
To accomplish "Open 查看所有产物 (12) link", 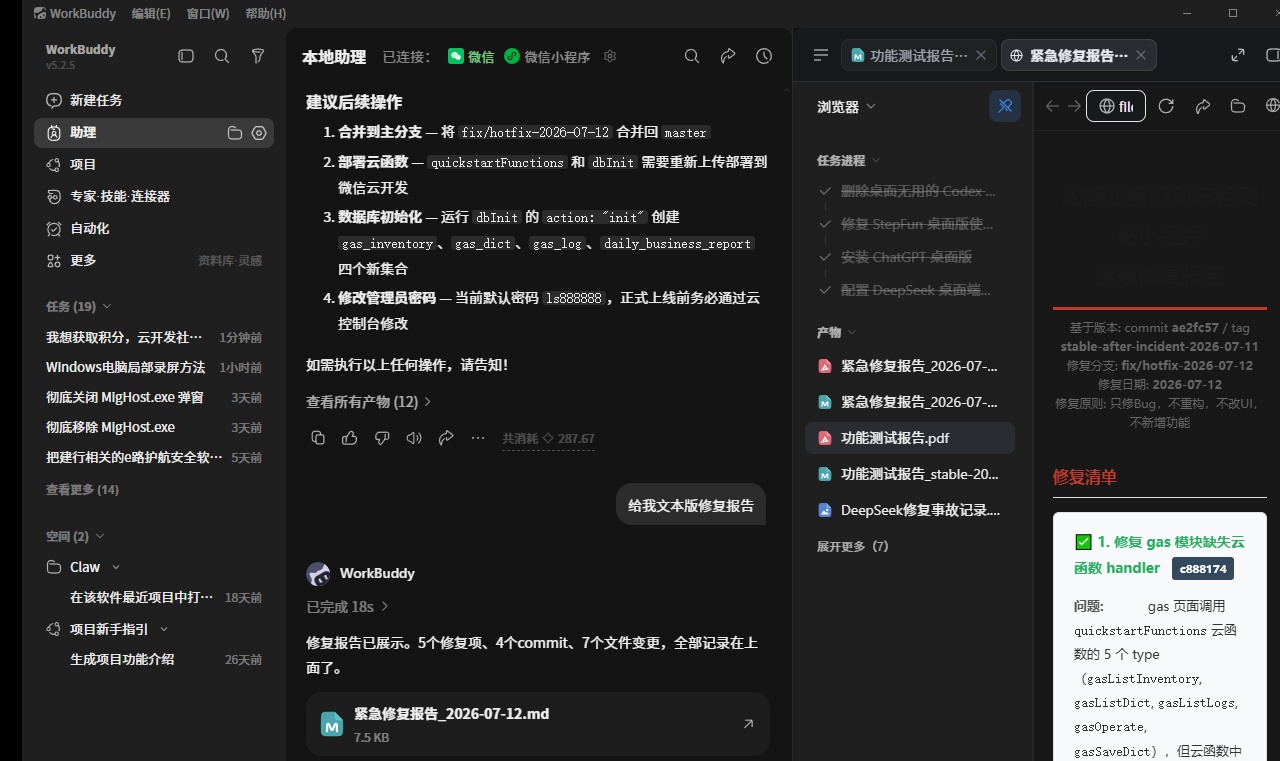I will 369,401.
